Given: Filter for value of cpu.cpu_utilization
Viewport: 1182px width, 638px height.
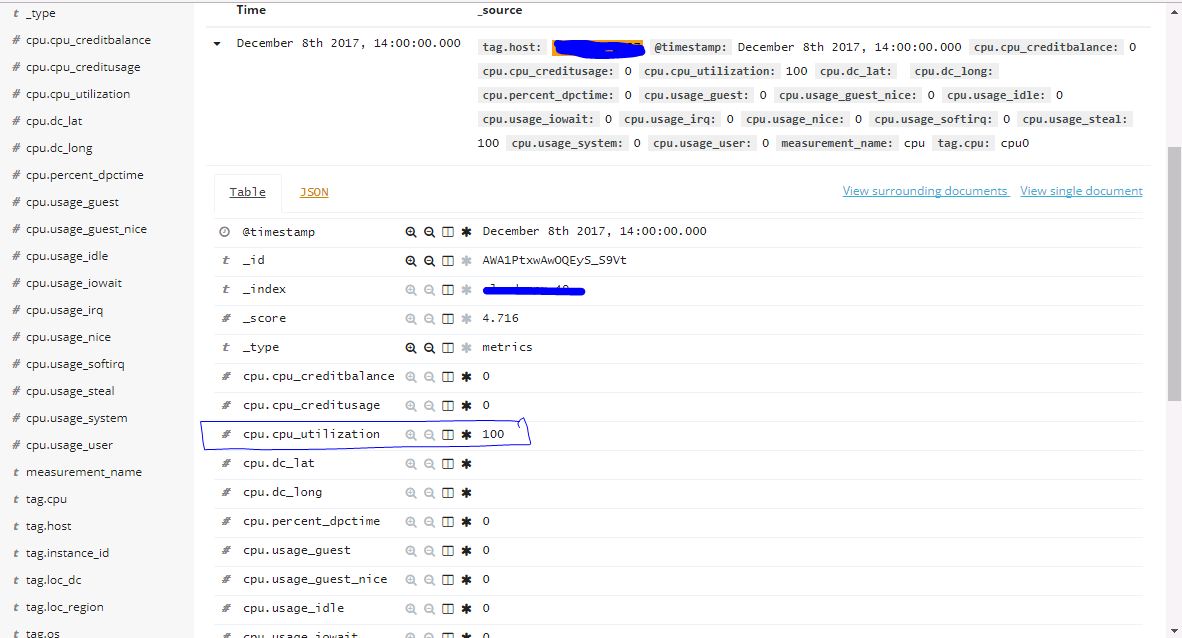Looking at the screenshot, I should [x=411, y=434].
